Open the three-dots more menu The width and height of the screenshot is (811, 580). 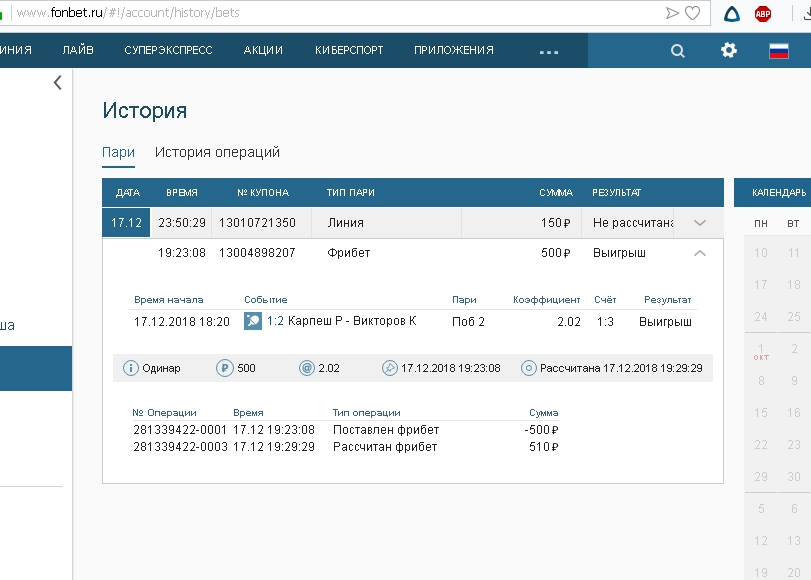(548, 51)
